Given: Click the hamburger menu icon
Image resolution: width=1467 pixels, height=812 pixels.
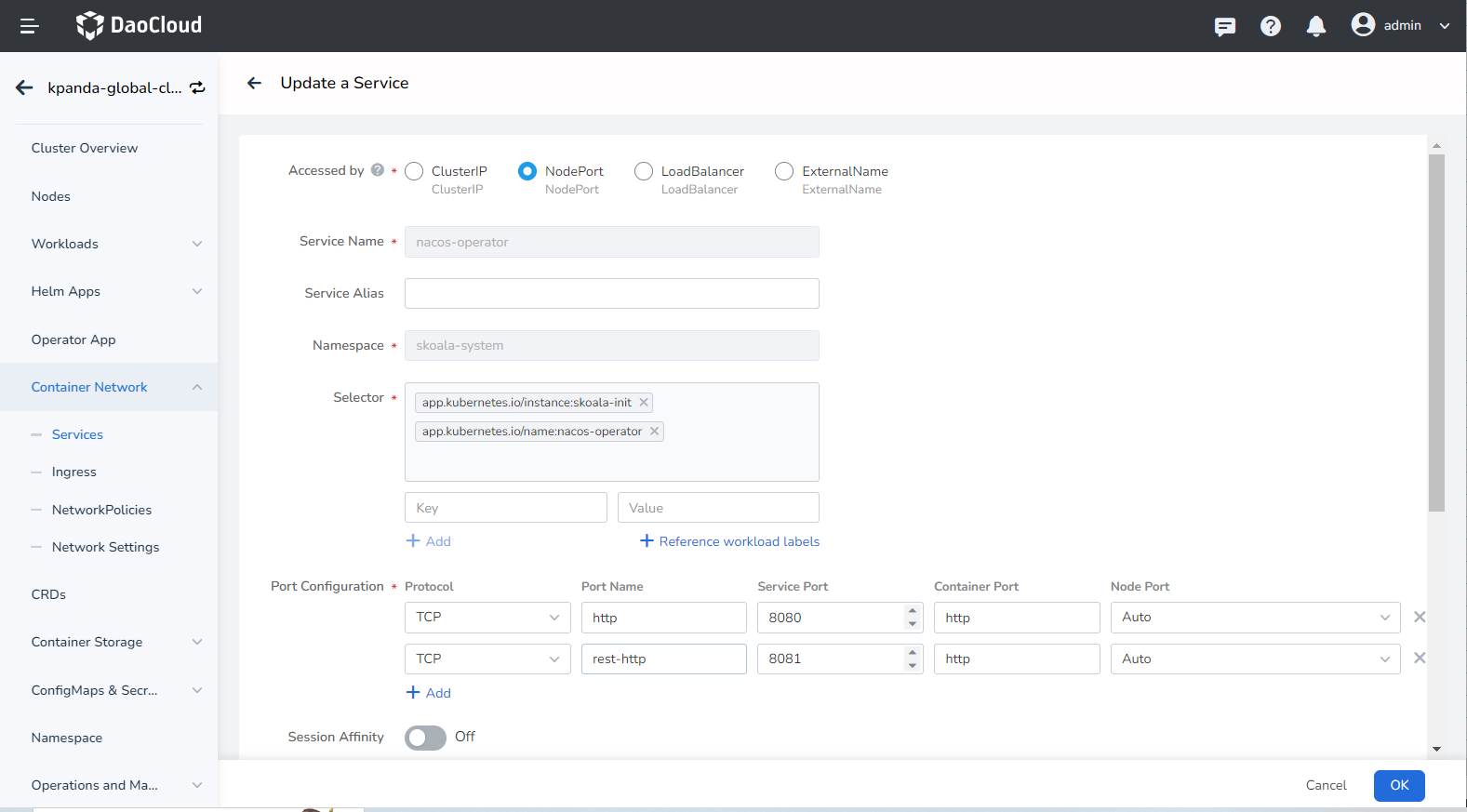Looking at the screenshot, I should [x=29, y=26].
